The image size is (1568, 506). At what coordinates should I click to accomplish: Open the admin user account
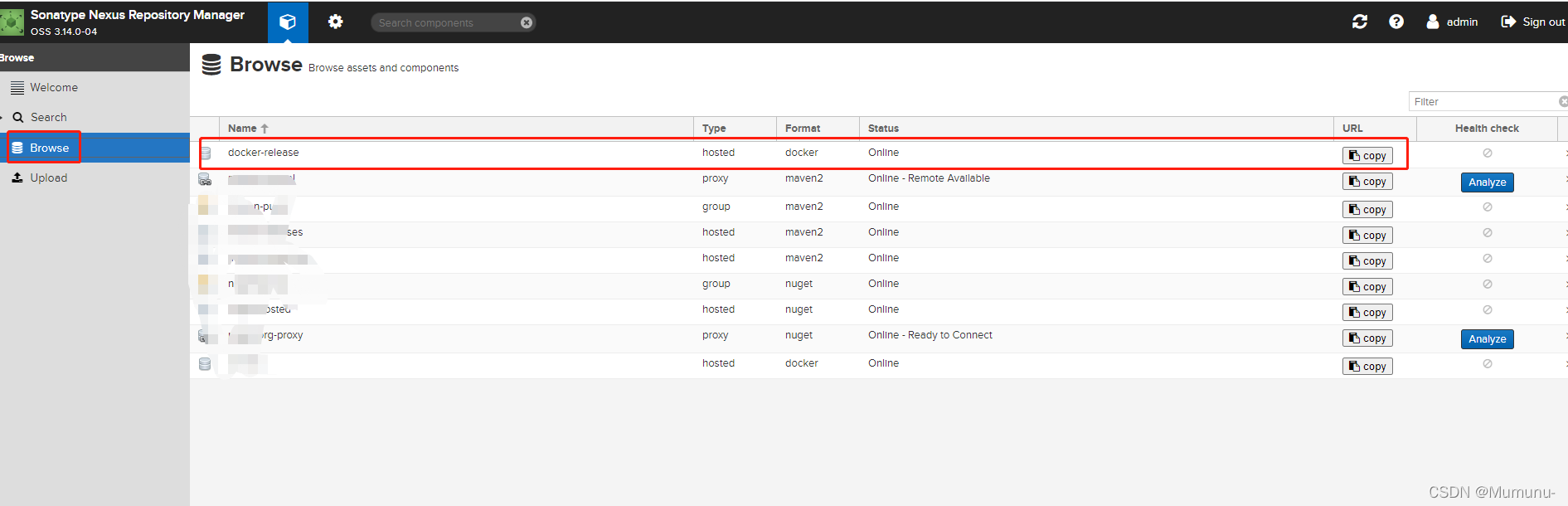[1452, 22]
